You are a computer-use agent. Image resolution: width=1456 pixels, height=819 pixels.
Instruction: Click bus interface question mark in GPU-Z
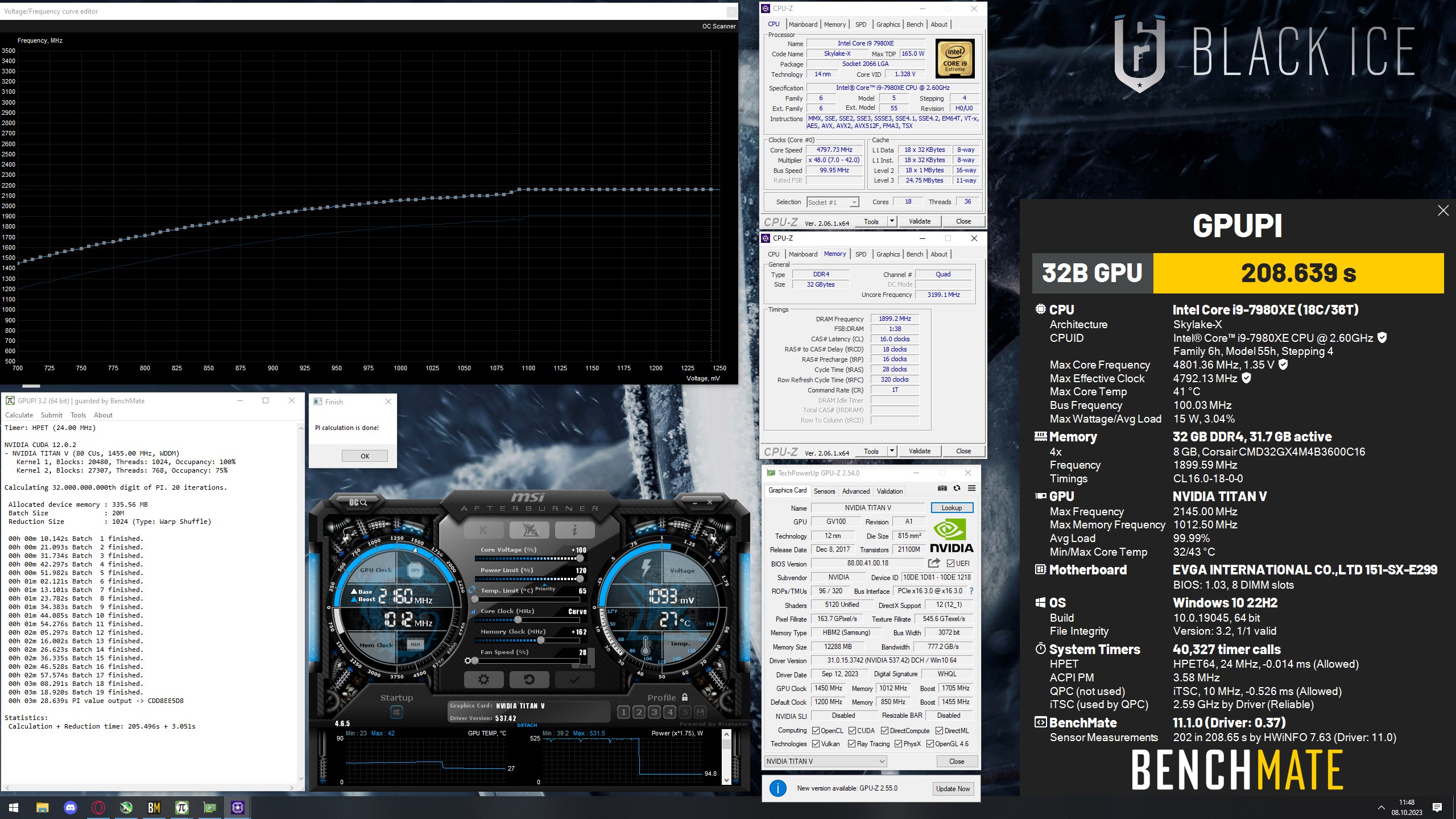pos(971,591)
